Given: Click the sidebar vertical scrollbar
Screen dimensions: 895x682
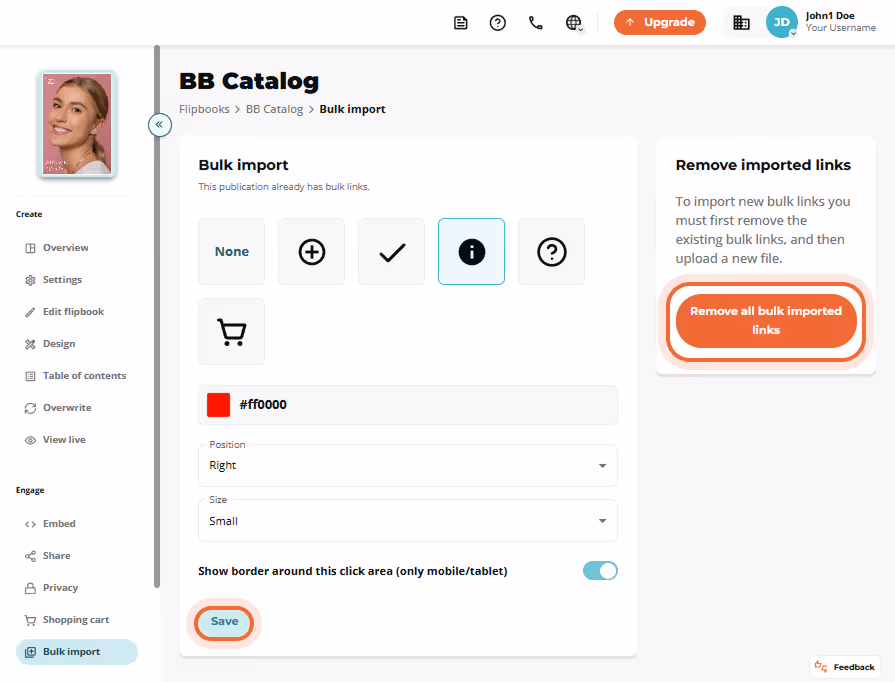Looking at the screenshot, I should tap(157, 317).
